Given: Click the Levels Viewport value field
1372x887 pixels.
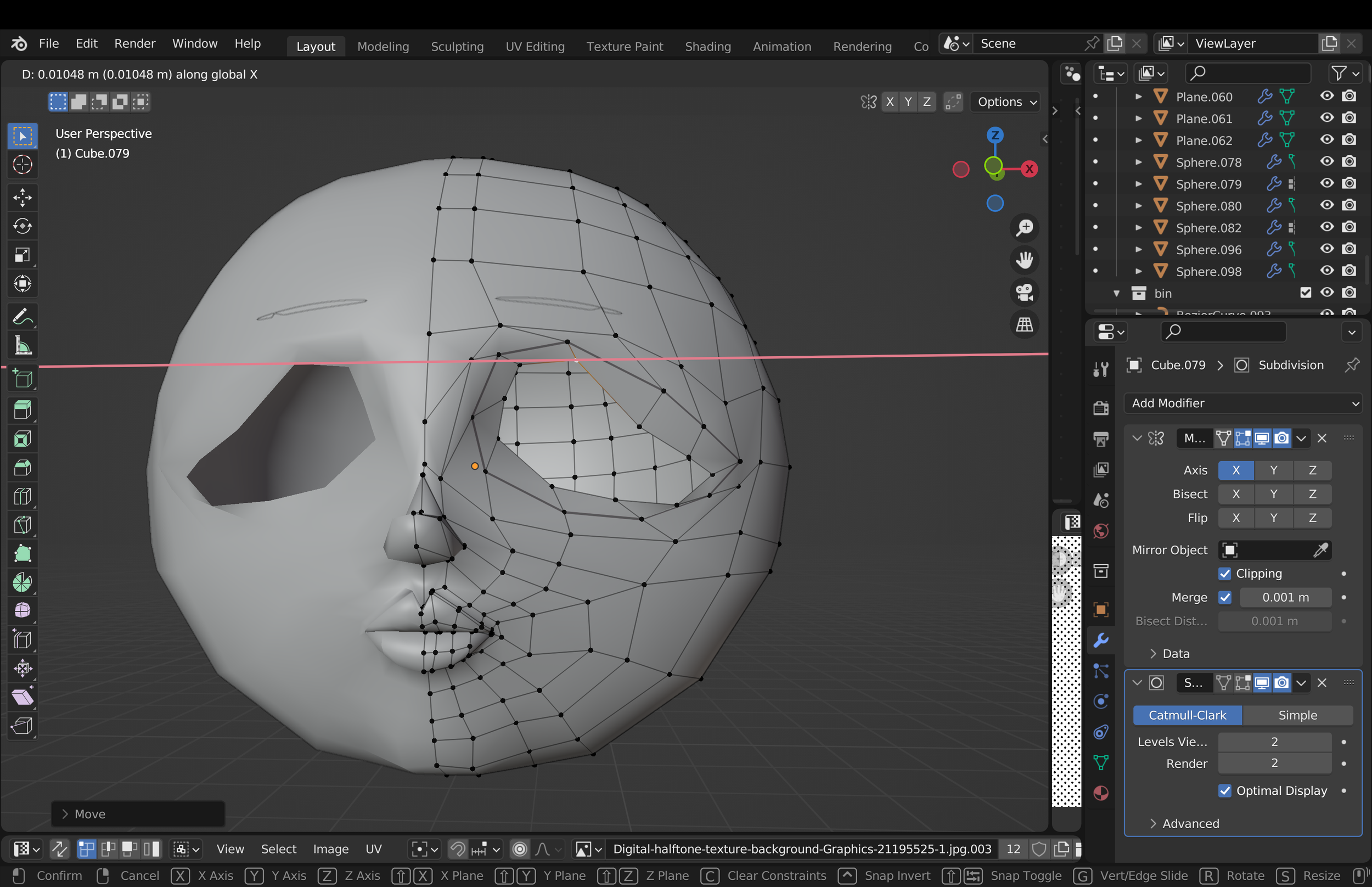Looking at the screenshot, I should (x=1274, y=742).
